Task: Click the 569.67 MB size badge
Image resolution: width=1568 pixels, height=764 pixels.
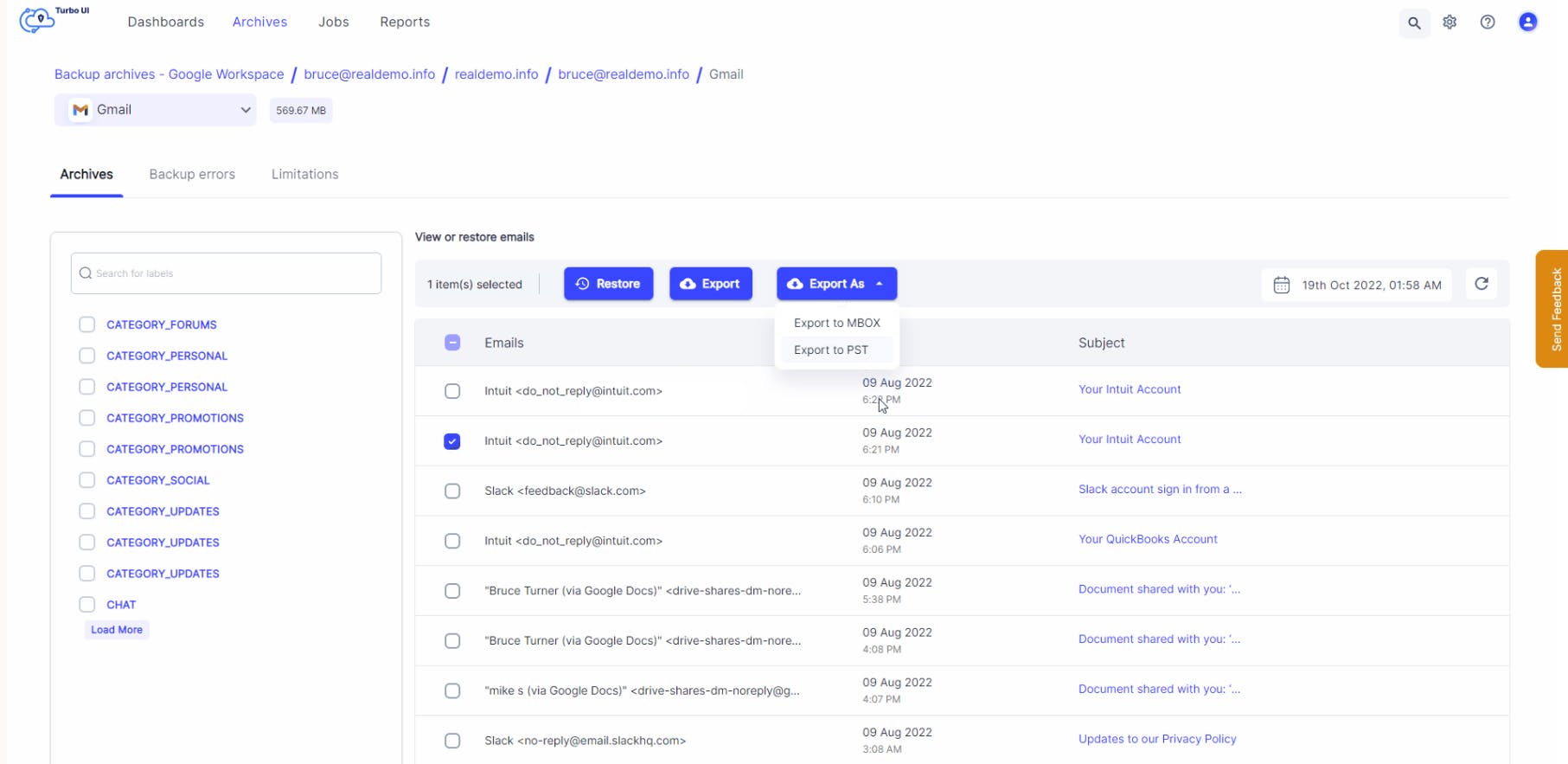Action: pyautogui.click(x=301, y=111)
